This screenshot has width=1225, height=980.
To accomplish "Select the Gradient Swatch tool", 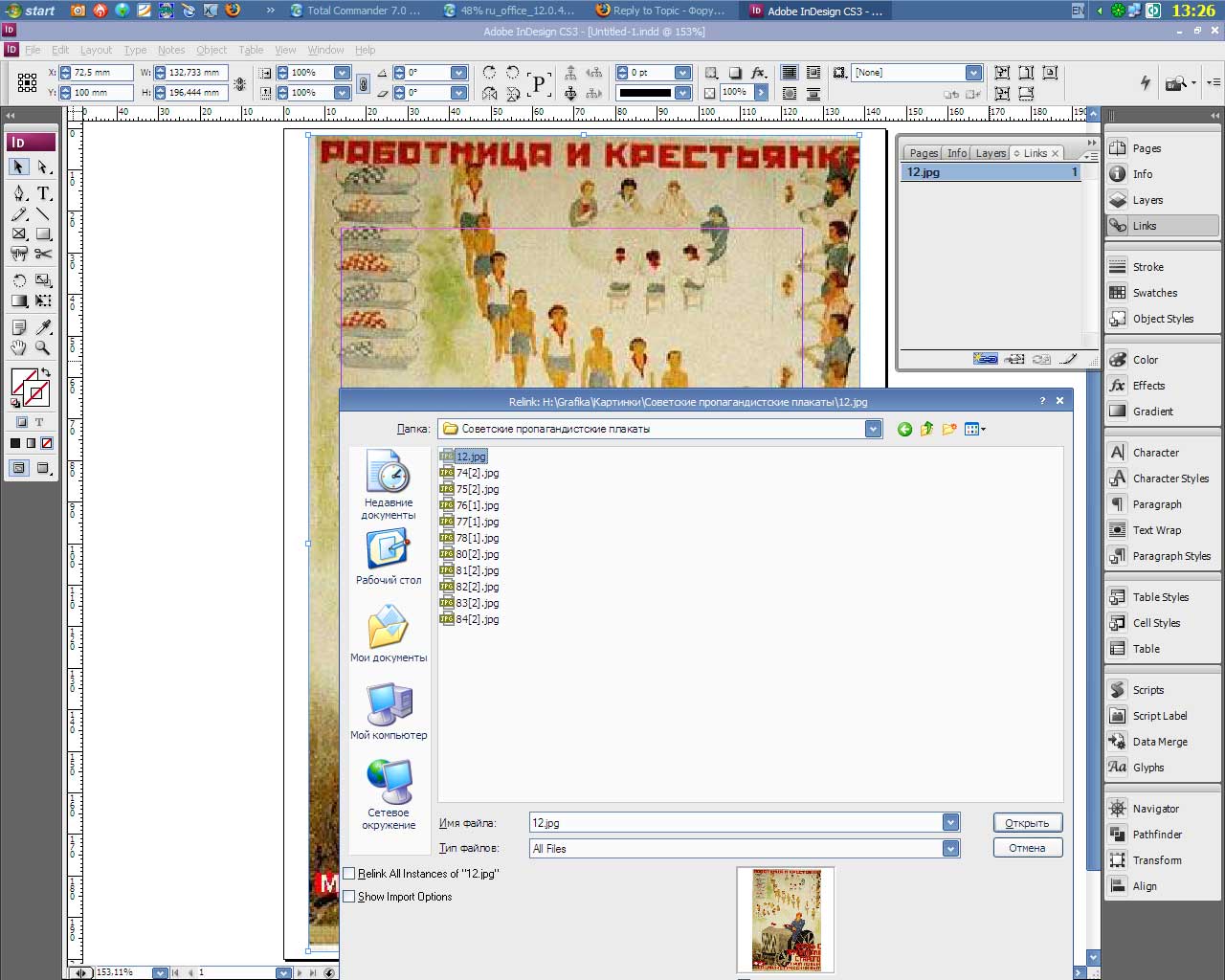I will (x=18, y=301).
